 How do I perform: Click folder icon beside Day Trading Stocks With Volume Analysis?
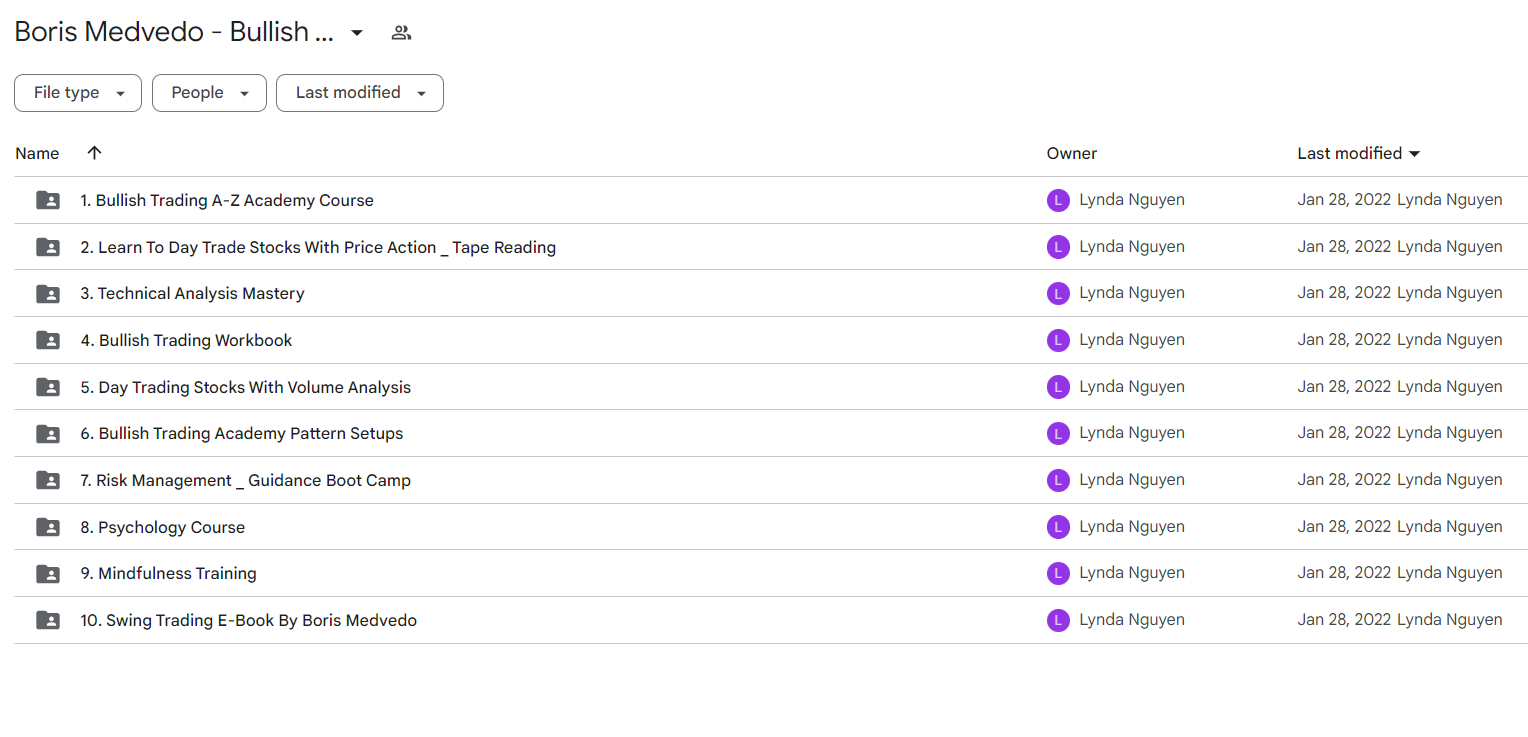pos(48,387)
